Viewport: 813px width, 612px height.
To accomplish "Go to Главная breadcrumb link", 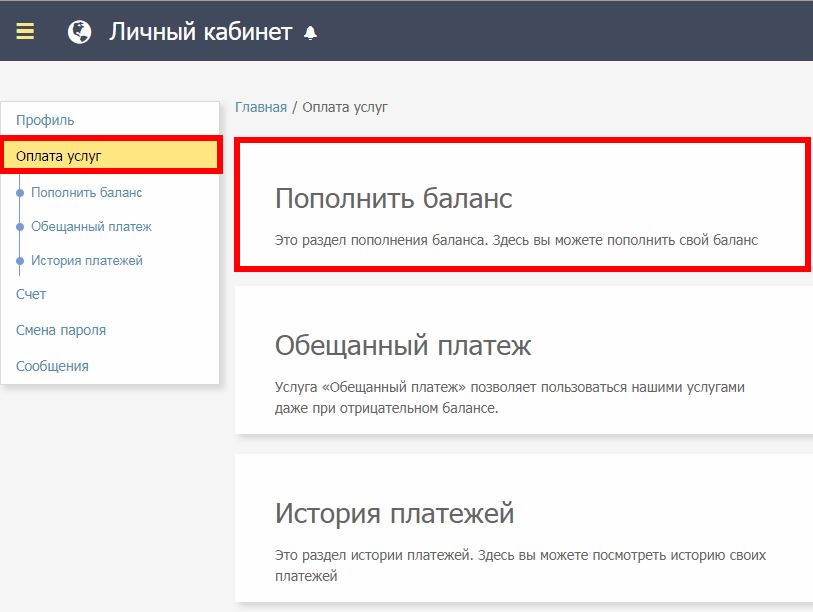I will point(261,107).
